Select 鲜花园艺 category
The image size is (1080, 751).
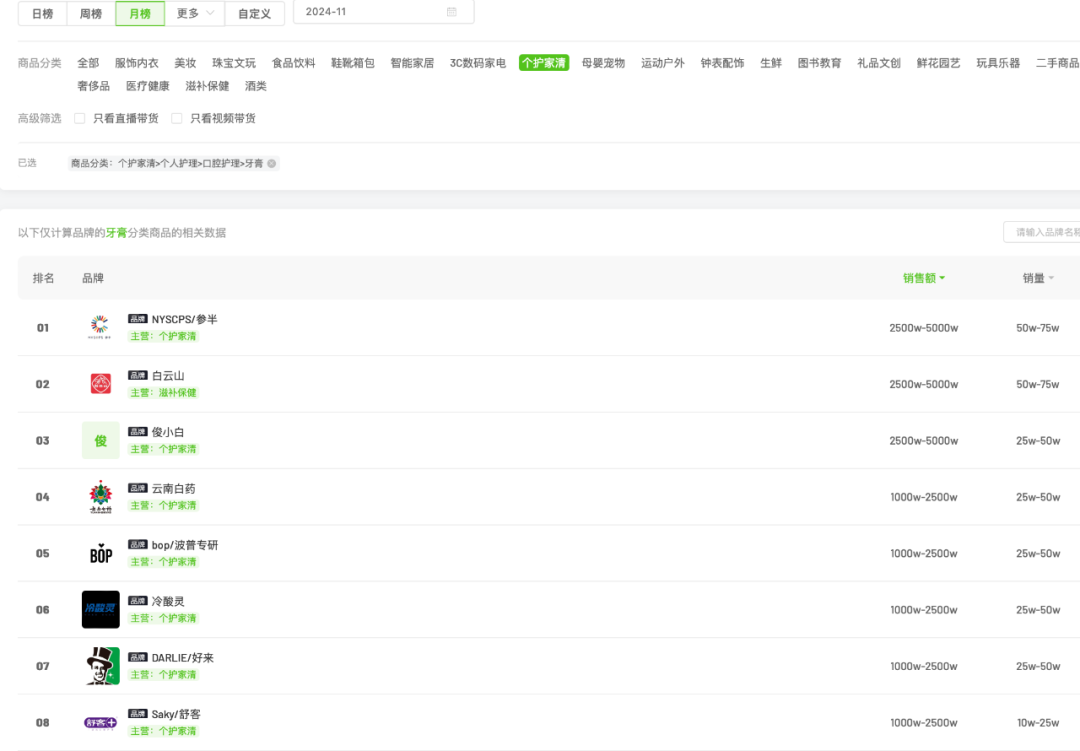(938, 63)
